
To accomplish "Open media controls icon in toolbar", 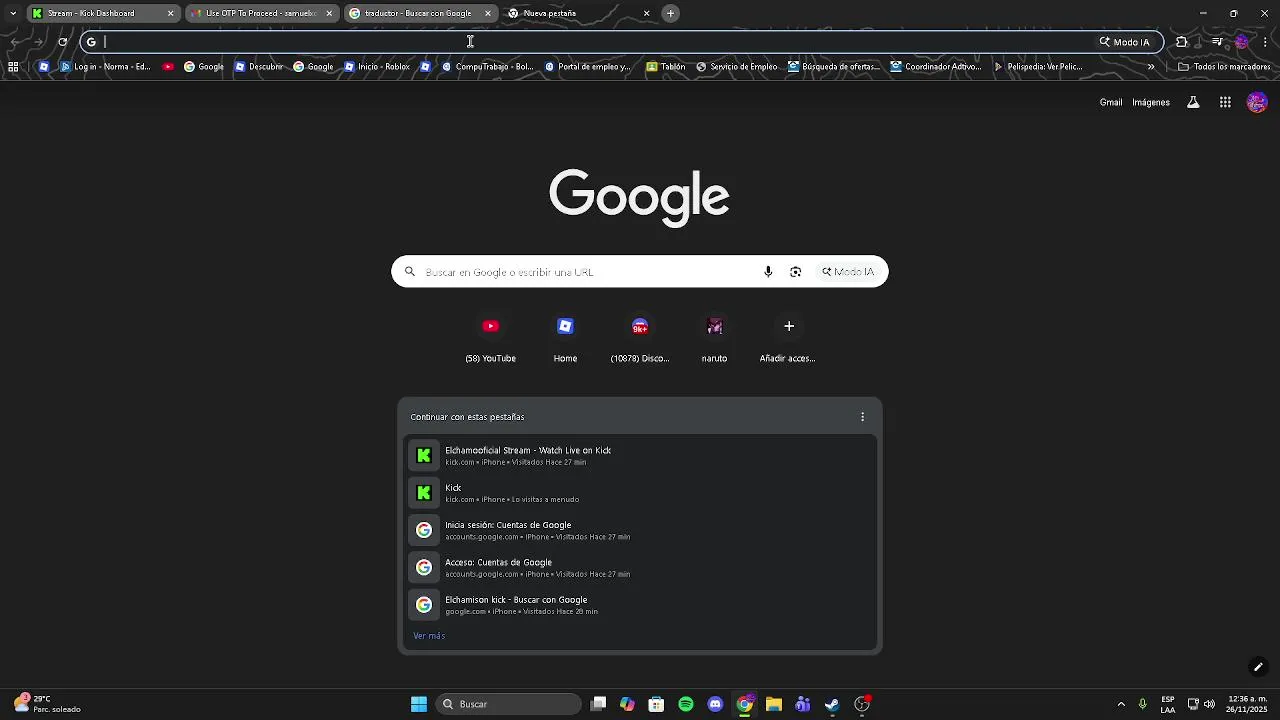I will pyautogui.click(x=1217, y=42).
